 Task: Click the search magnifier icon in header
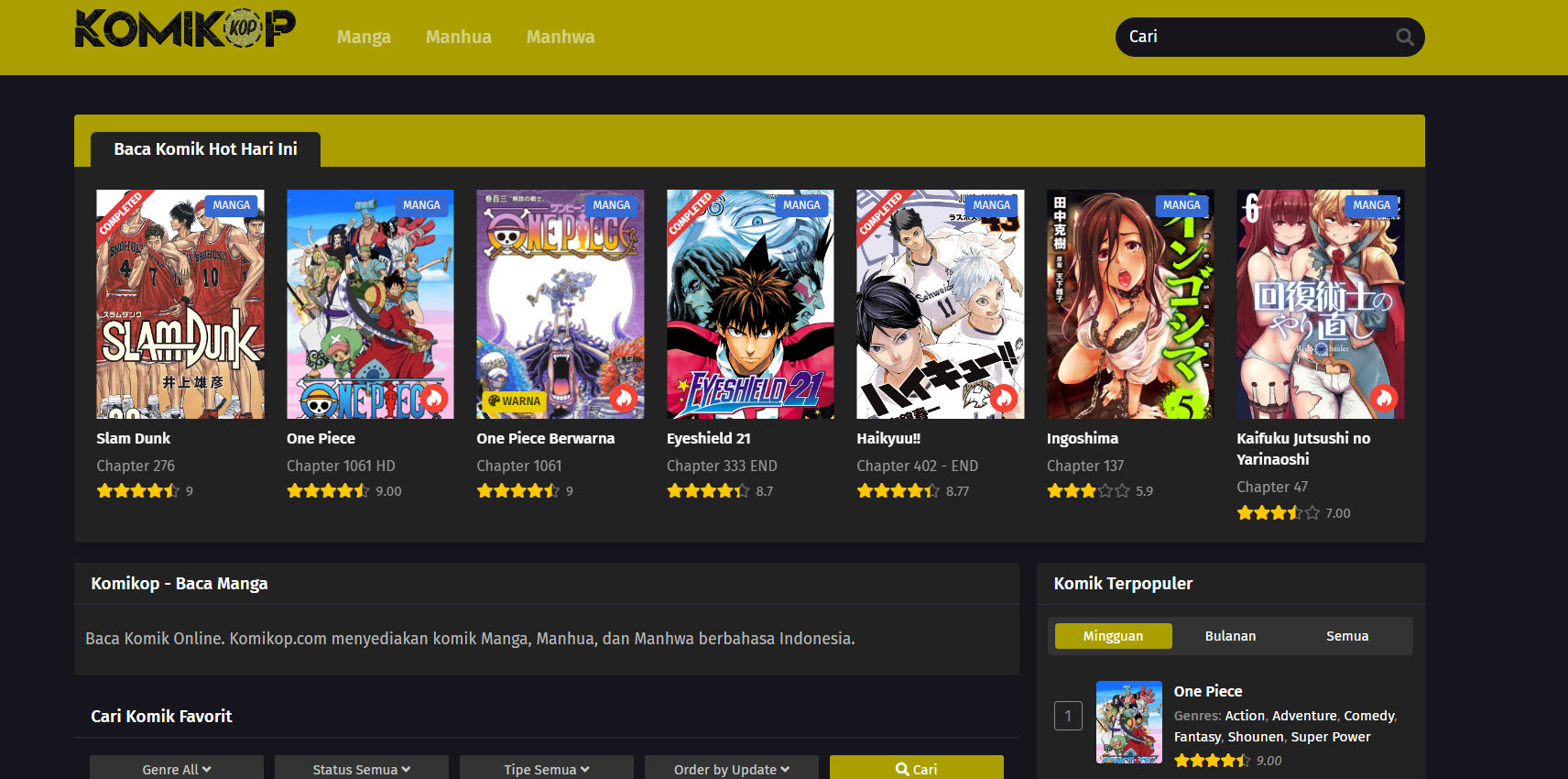tap(1404, 37)
